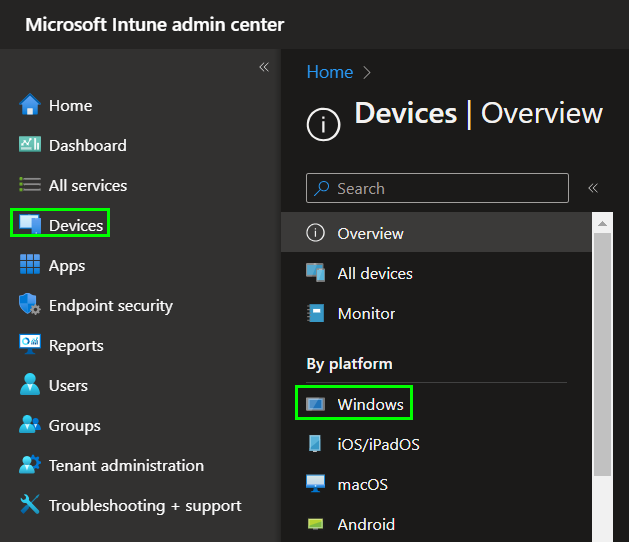This screenshot has height=542, width=629.
Task: Select Windows under By platform
Action: click(x=370, y=404)
